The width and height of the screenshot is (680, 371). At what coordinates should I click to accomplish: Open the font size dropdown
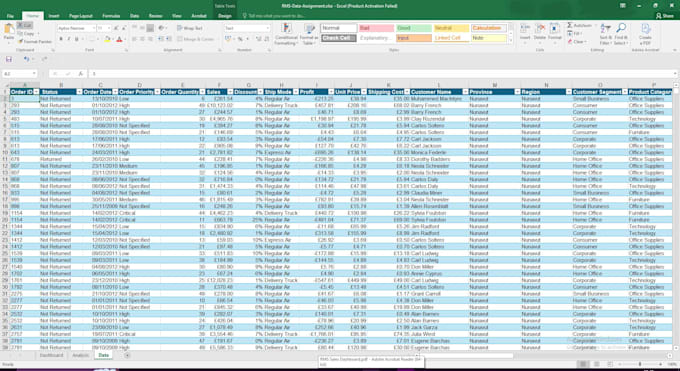(x=109, y=28)
